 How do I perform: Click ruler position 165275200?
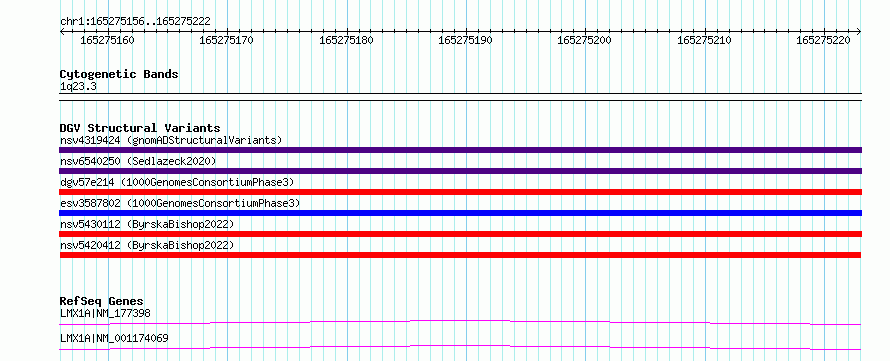click(x=585, y=40)
